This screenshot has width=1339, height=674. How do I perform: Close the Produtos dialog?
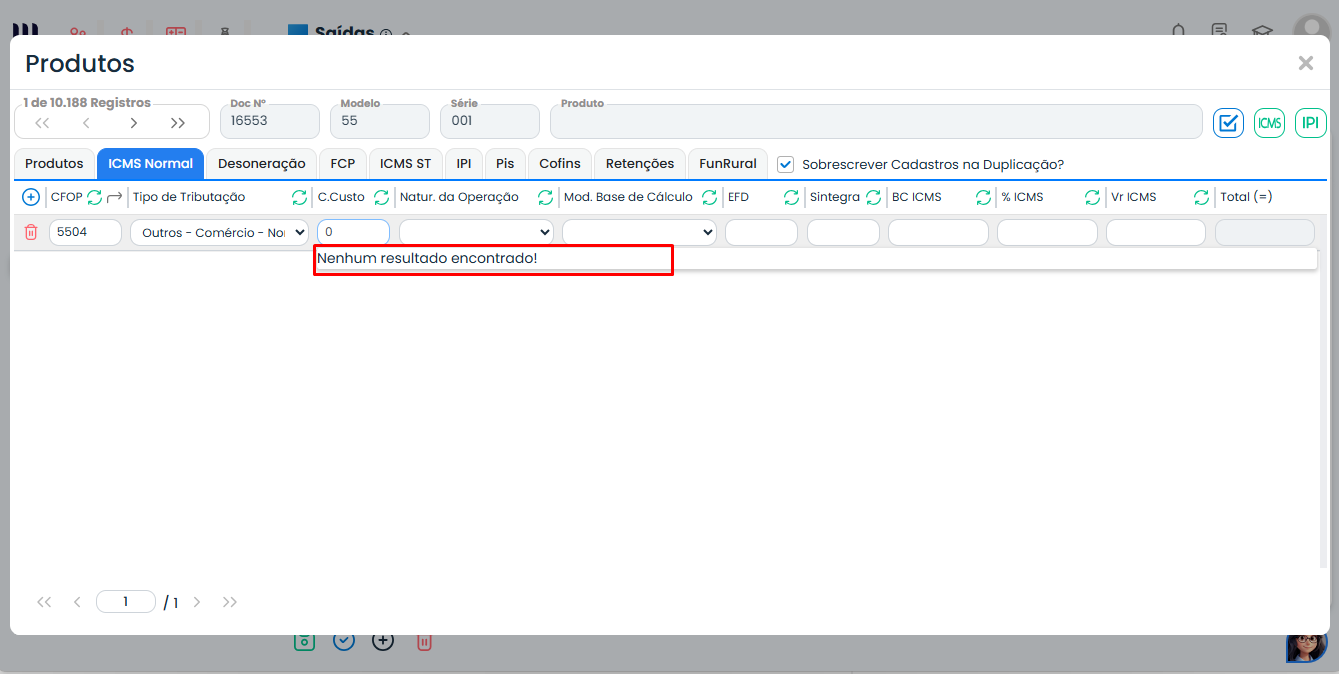point(1305,63)
